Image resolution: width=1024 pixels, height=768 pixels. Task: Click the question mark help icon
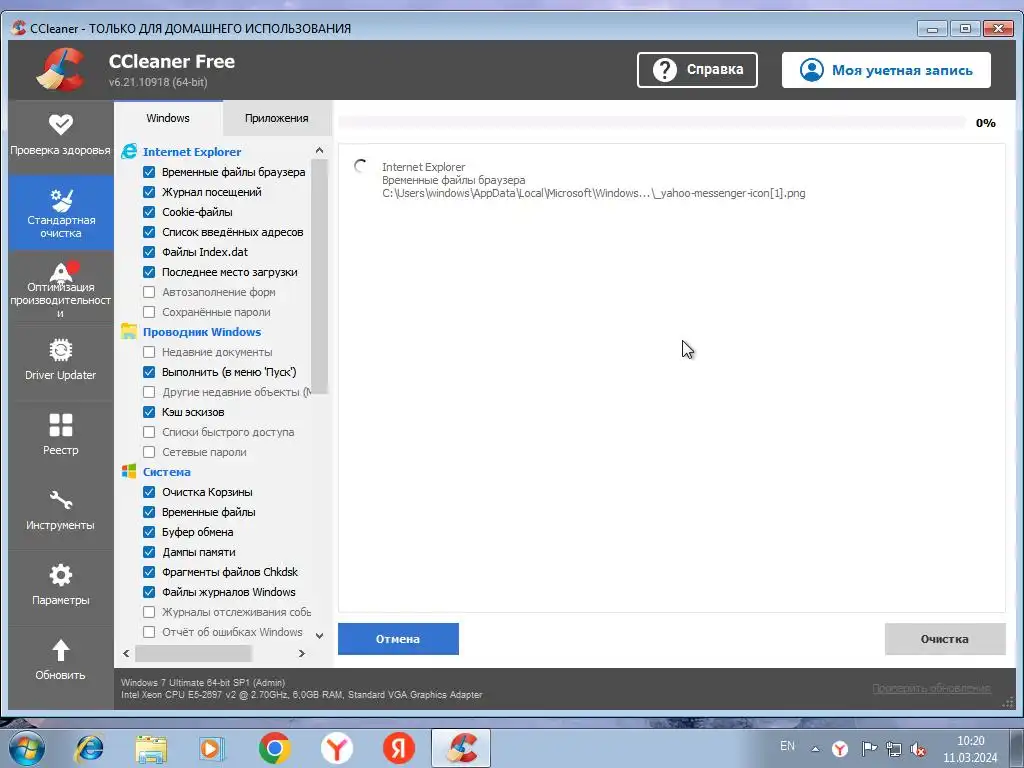(665, 70)
